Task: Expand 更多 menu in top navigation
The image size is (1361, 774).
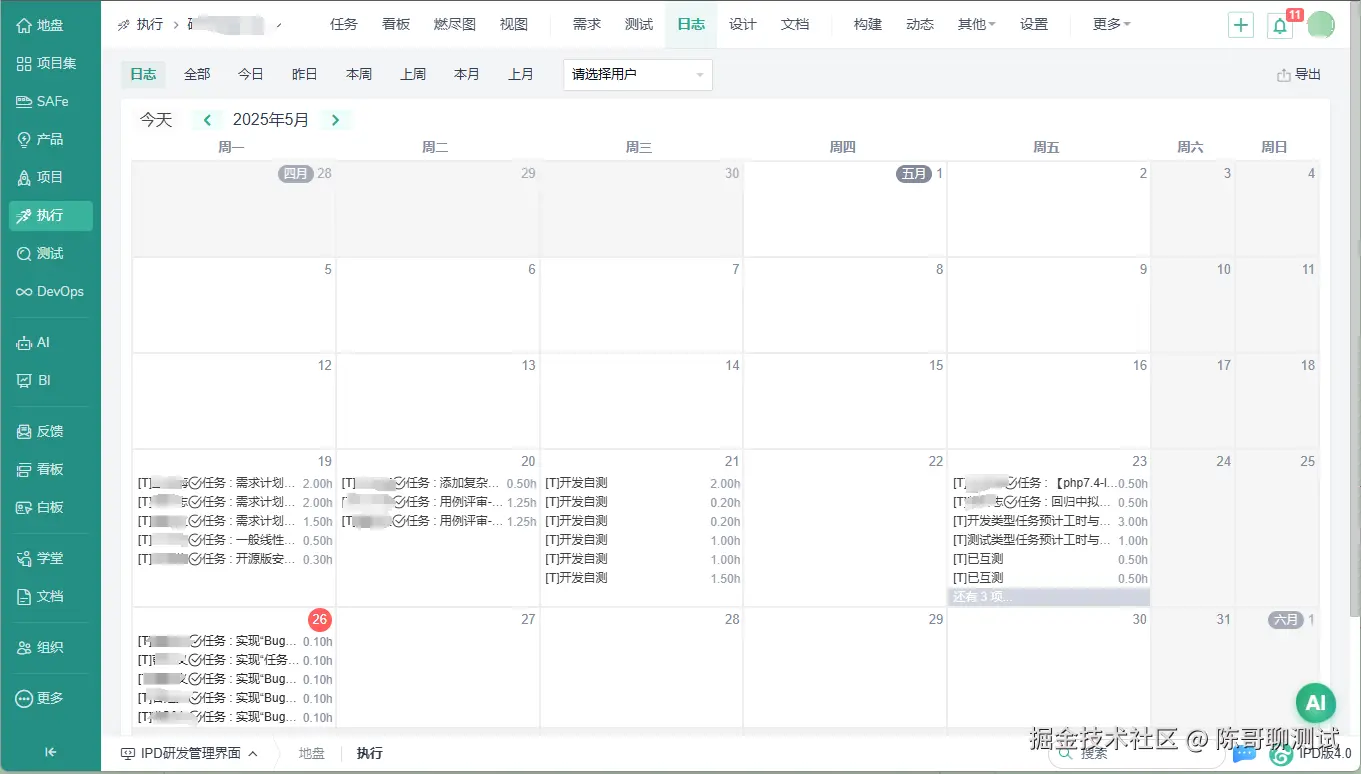Action: [1112, 24]
